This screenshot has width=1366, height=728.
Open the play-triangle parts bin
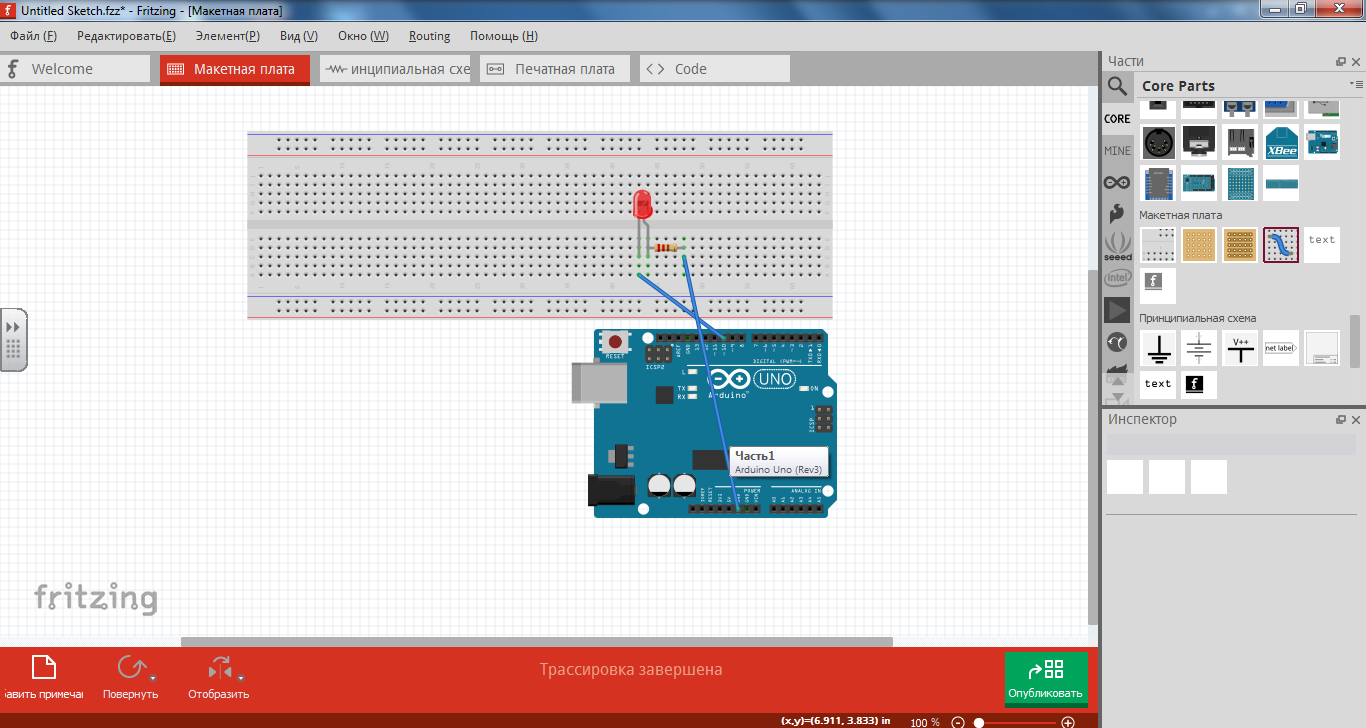point(1117,310)
